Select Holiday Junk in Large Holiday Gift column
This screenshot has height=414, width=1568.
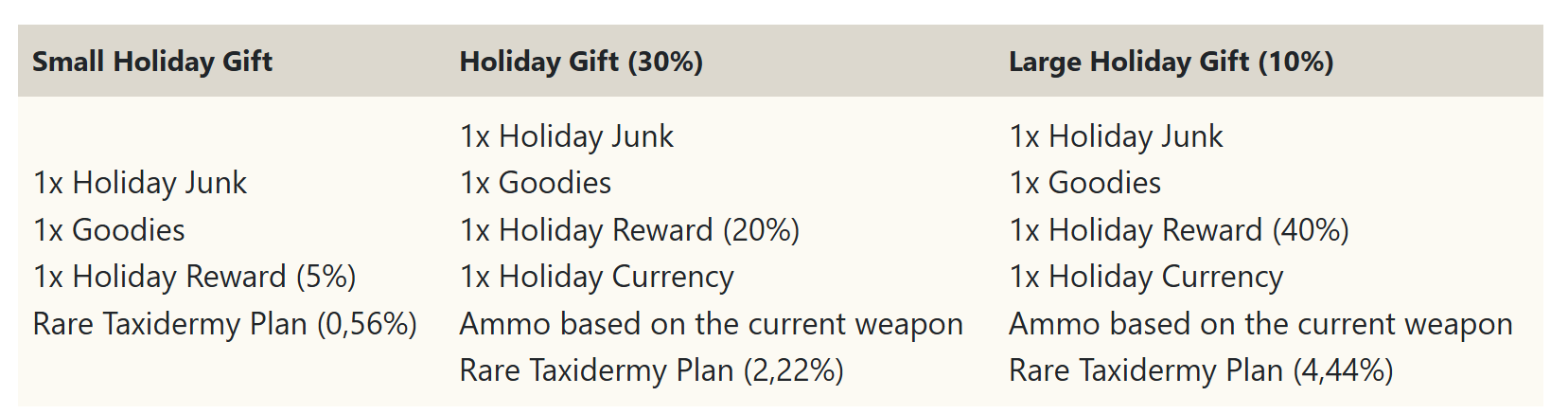click(x=1116, y=136)
